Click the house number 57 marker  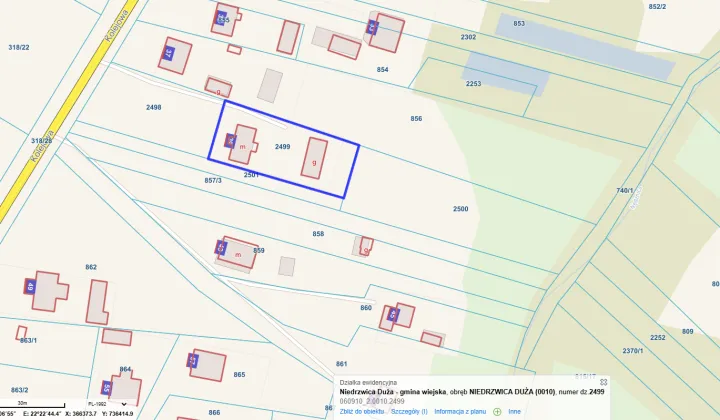click(x=193, y=361)
